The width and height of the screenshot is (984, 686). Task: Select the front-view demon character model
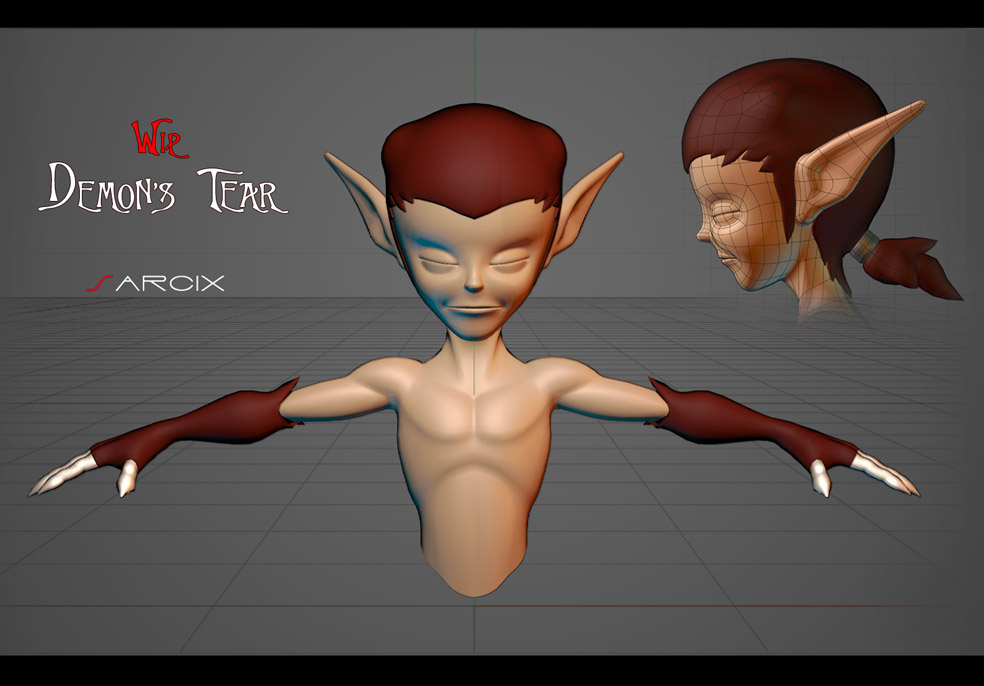[474, 351]
